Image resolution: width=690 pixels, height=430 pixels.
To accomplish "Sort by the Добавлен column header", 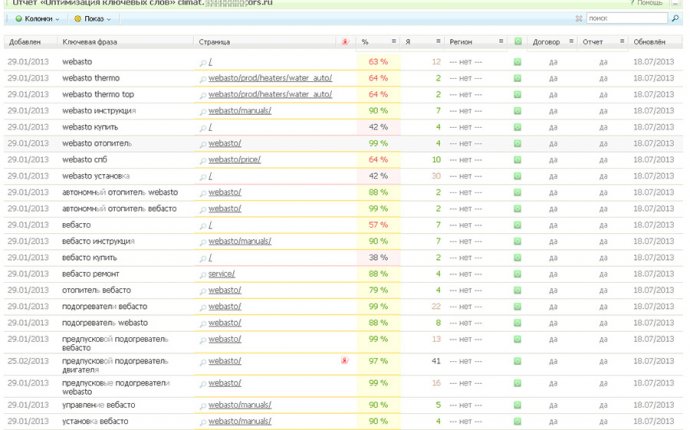I will pos(25,42).
